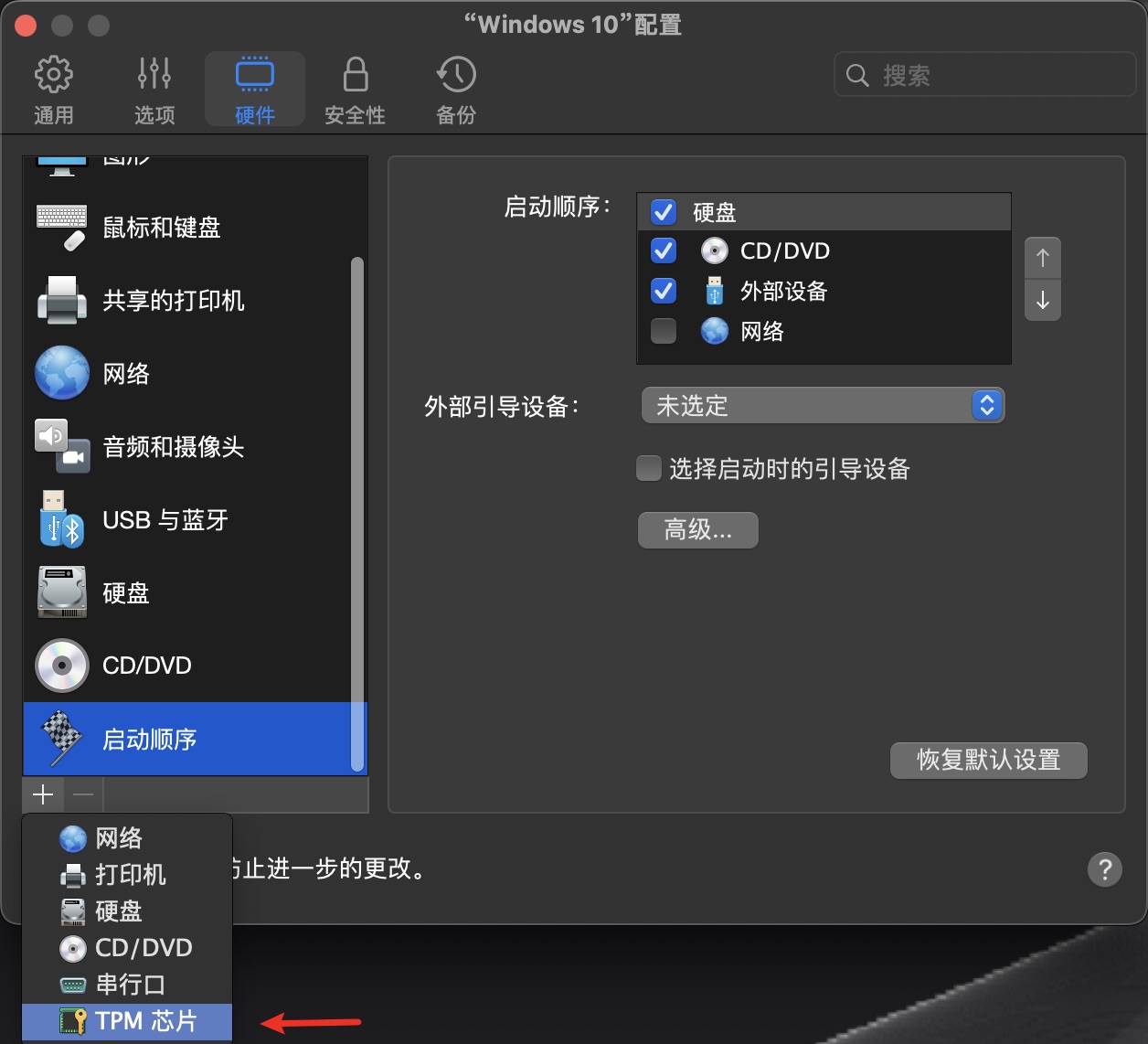Click the 高级... advanced button
The image size is (1148, 1044).
(698, 529)
